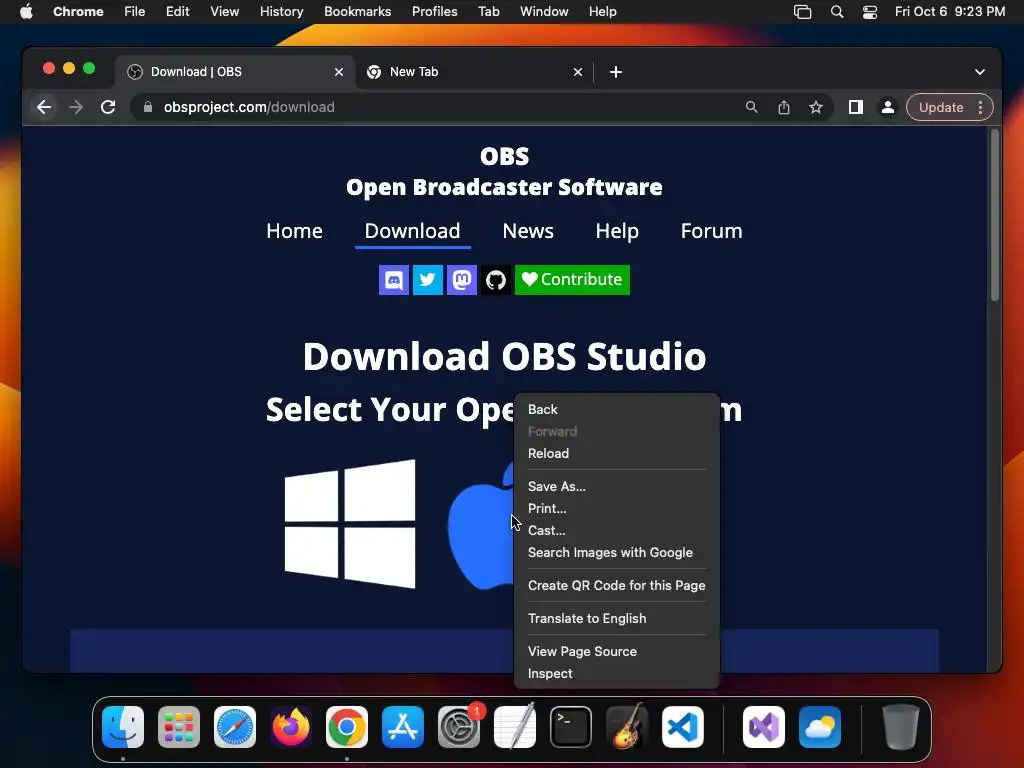Select the Download | OBS tab
Image resolution: width=1024 pixels, height=768 pixels.
pyautogui.click(x=235, y=72)
